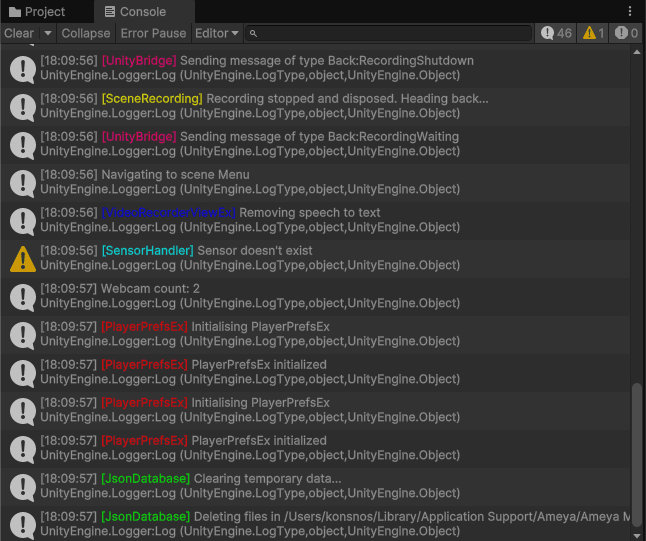Open the Clear options dropdown arrow
Image resolution: width=646 pixels, height=541 pixels.
48,33
